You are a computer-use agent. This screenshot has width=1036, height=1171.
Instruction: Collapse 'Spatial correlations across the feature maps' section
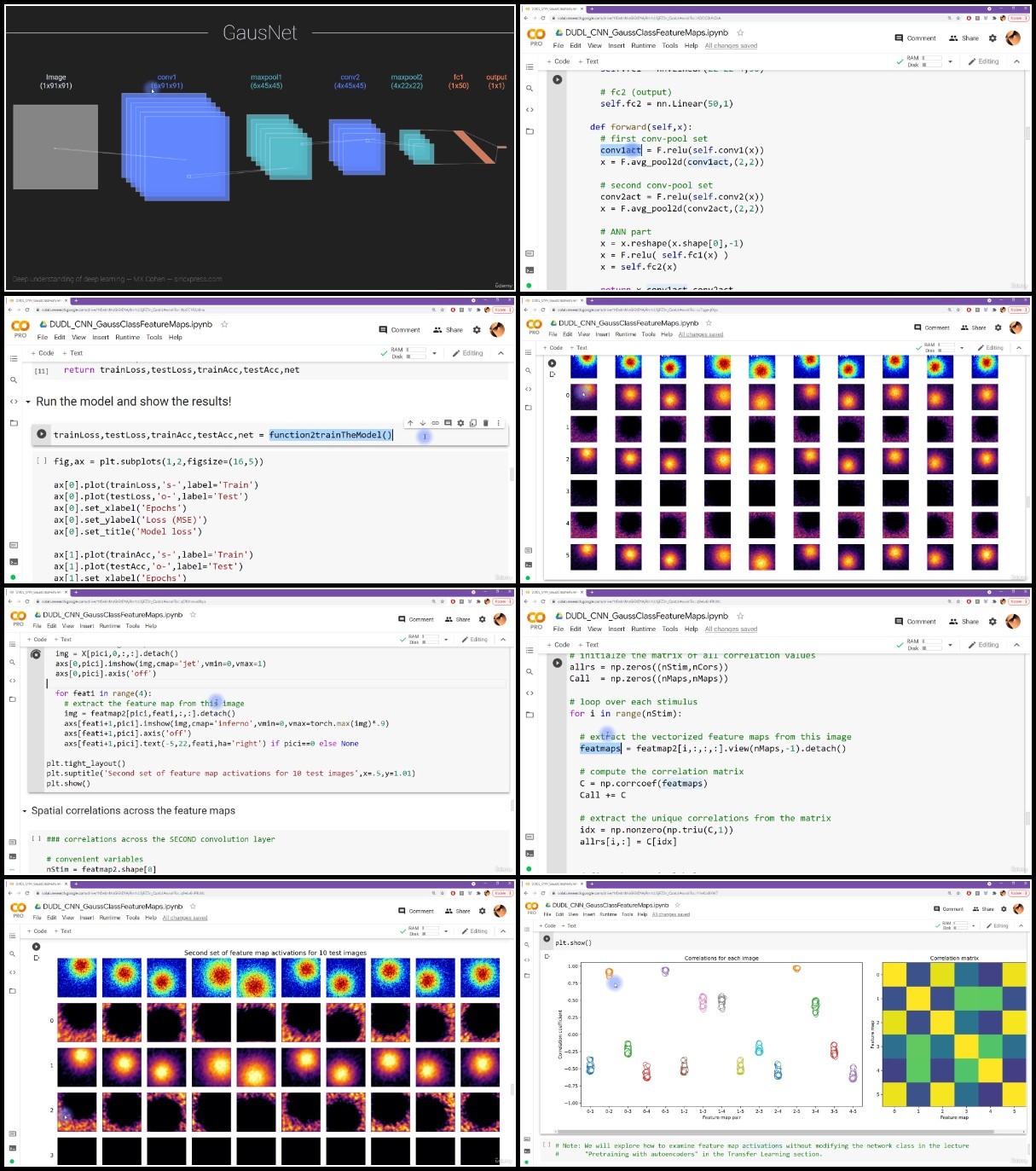(25, 811)
